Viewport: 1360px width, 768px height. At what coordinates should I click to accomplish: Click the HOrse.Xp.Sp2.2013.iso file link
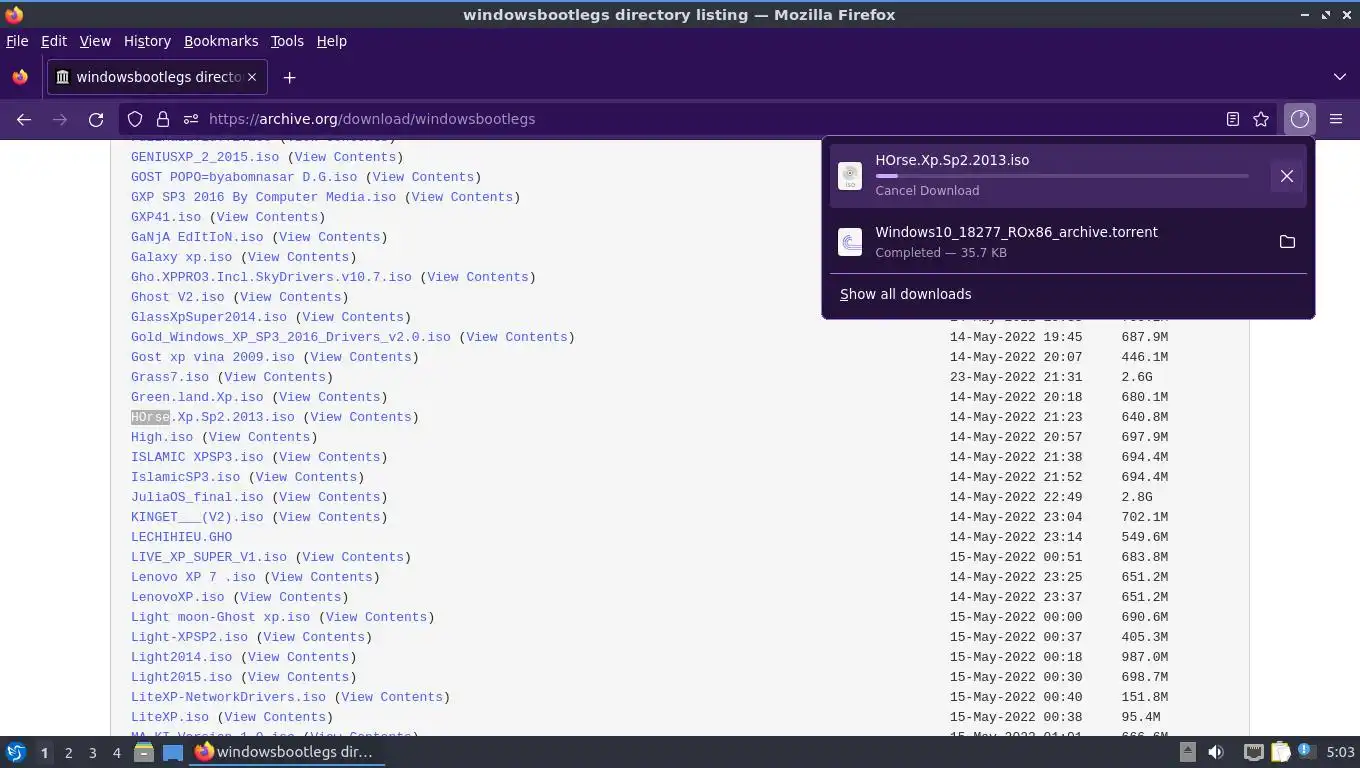pyautogui.click(x=213, y=417)
